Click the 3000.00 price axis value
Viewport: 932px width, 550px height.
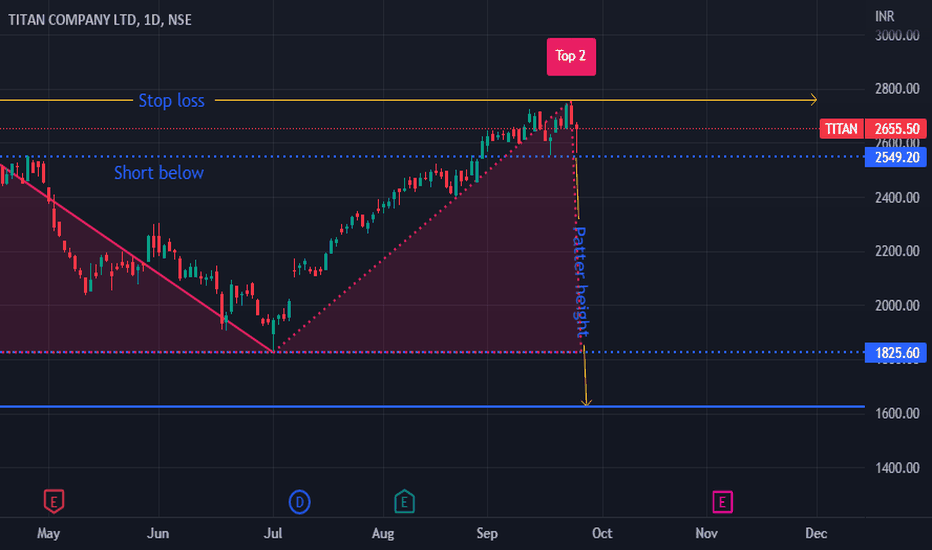(x=897, y=35)
